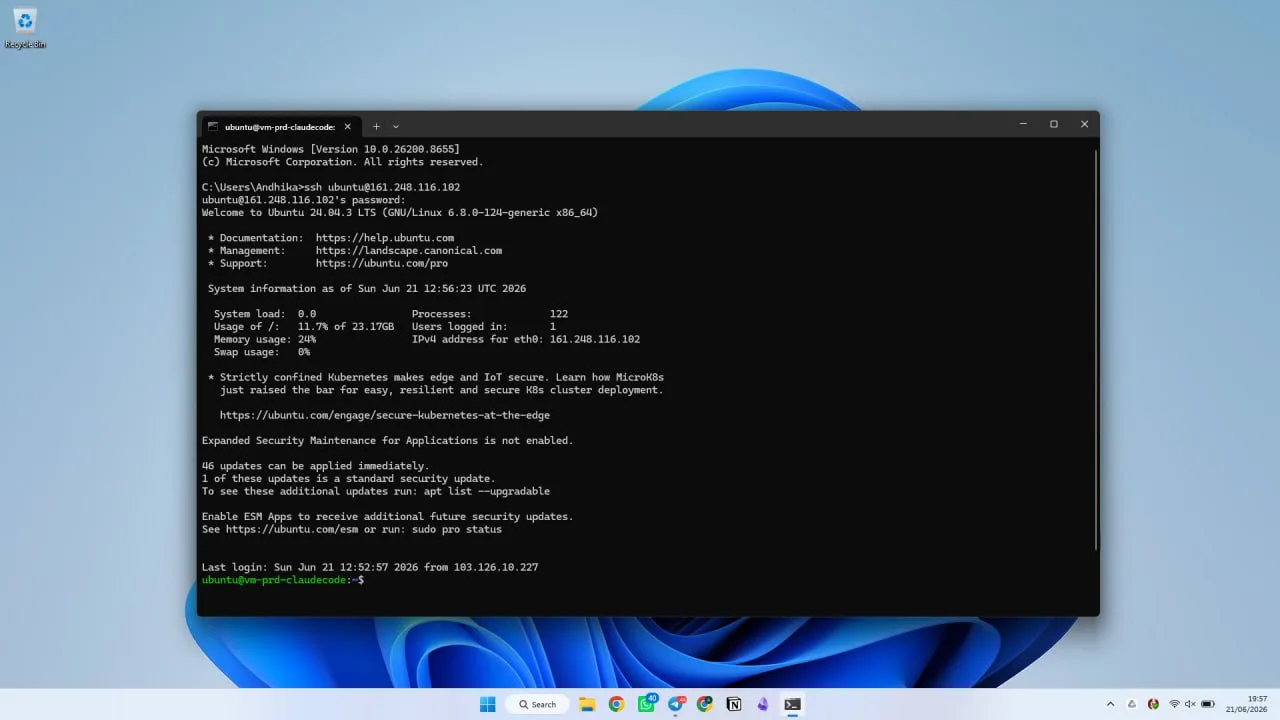The image size is (1280, 720).
Task: Click the 'IPv4 address for eth0' line
Action: (x=526, y=339)
